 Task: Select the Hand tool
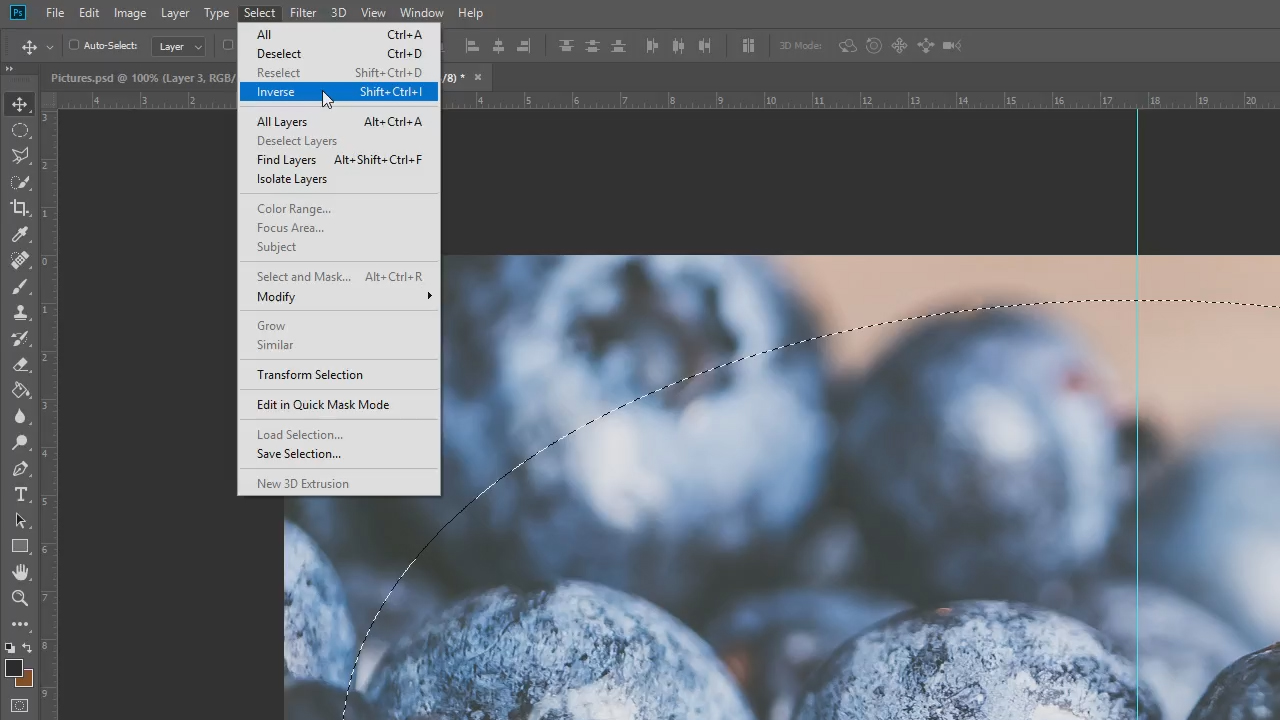click(20, 572)
